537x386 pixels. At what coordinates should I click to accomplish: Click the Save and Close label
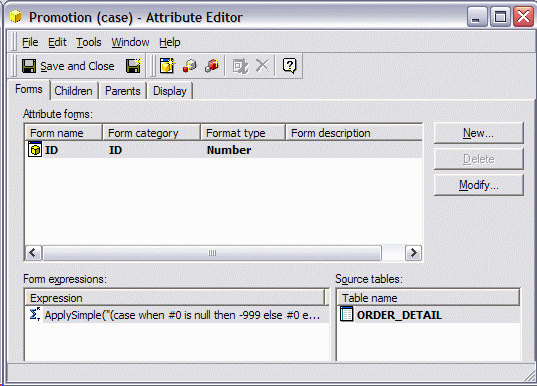(x=77, y=66)
